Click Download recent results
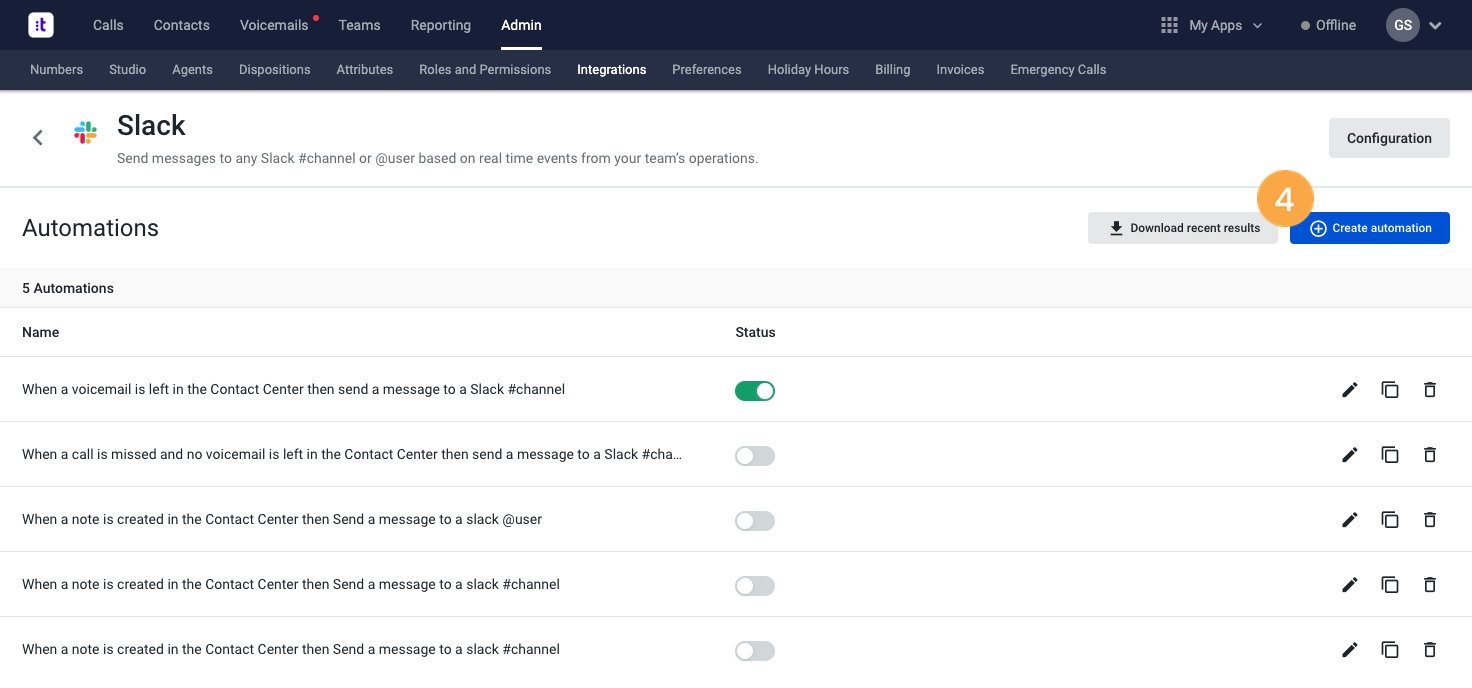 [1183, 228]
